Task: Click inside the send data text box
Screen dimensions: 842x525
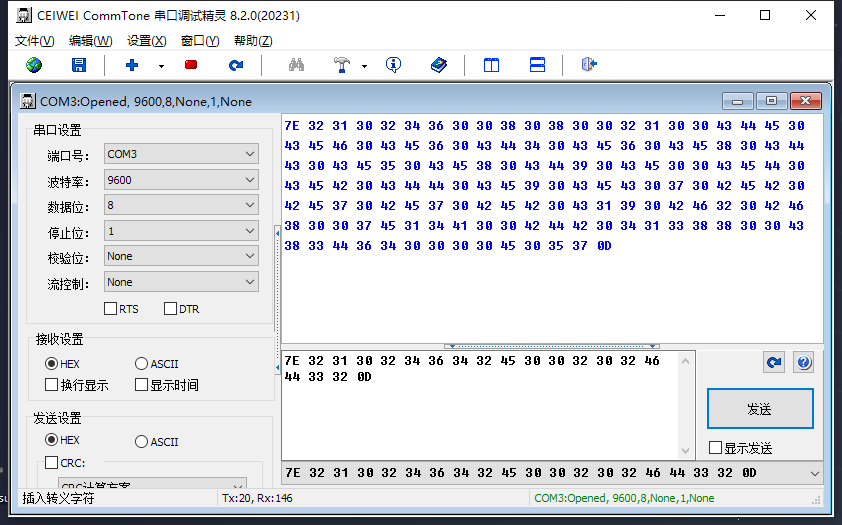Action: 480,410
